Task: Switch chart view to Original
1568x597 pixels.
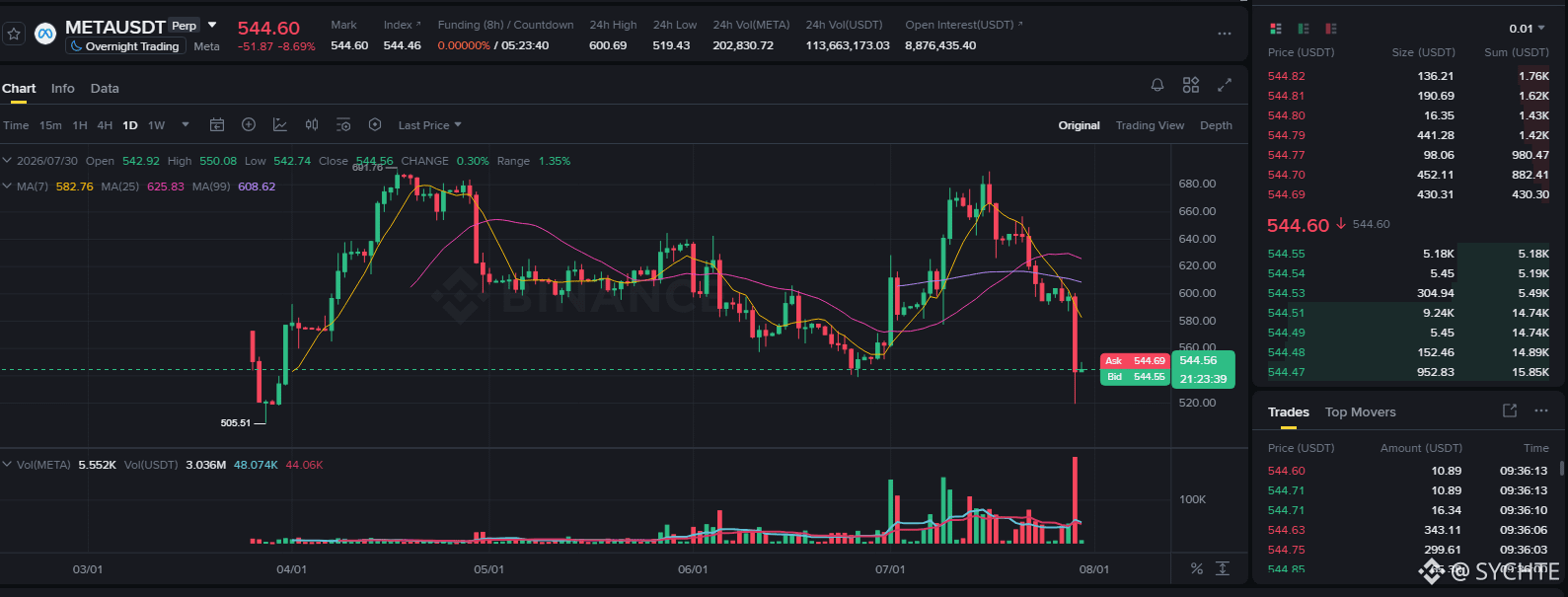Action: [x=1080, y=125]
